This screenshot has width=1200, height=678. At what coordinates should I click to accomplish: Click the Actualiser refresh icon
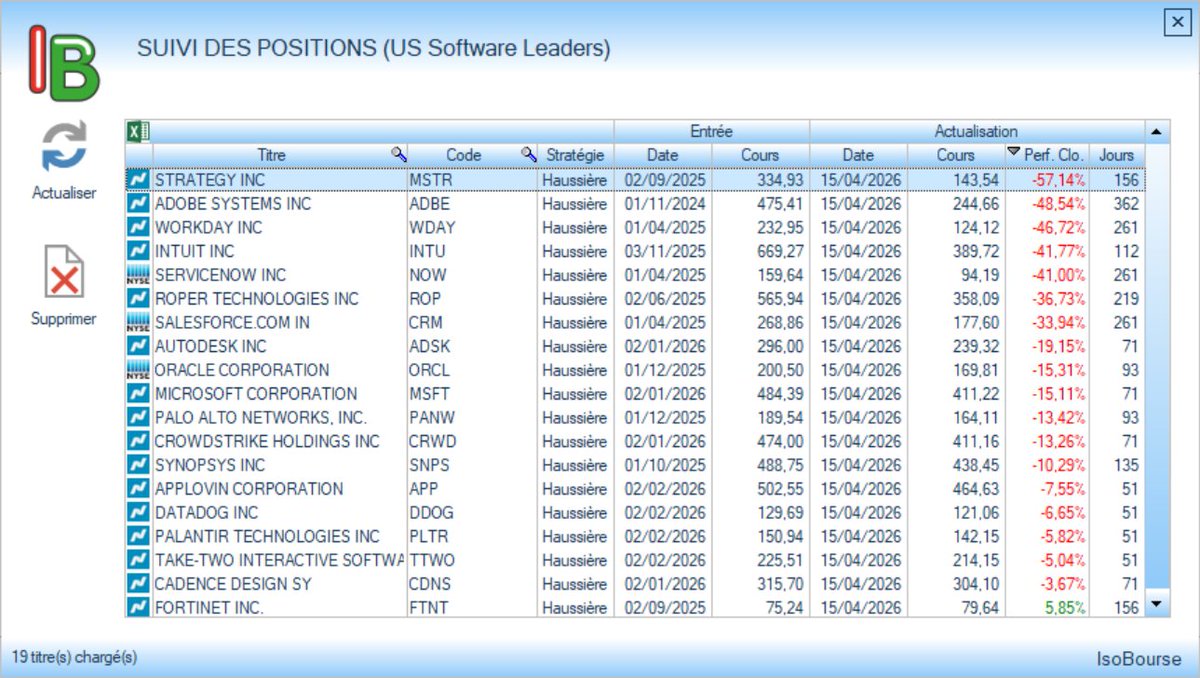point(64,147)
